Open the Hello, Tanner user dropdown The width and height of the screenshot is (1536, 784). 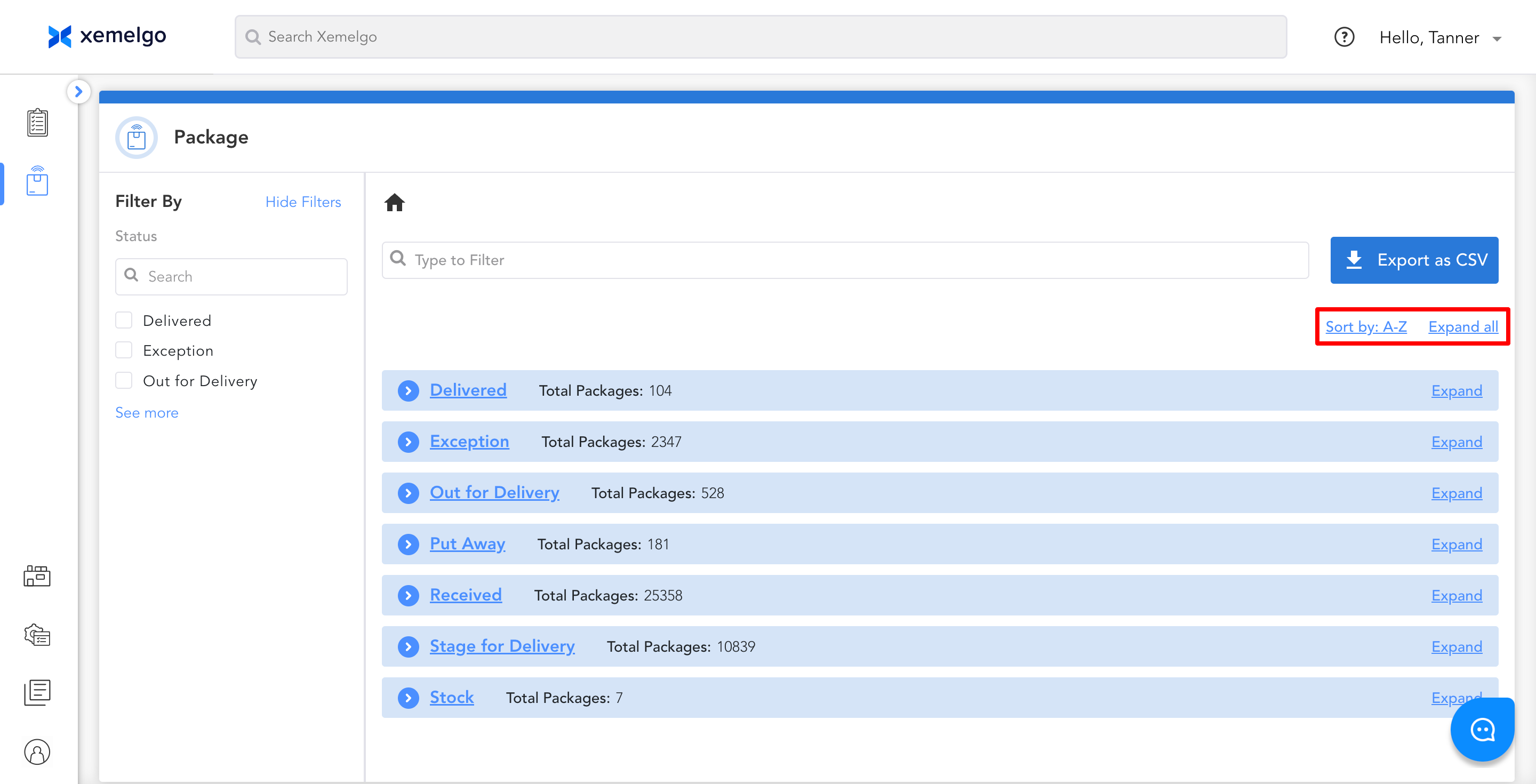click(x=1439, y=38)
